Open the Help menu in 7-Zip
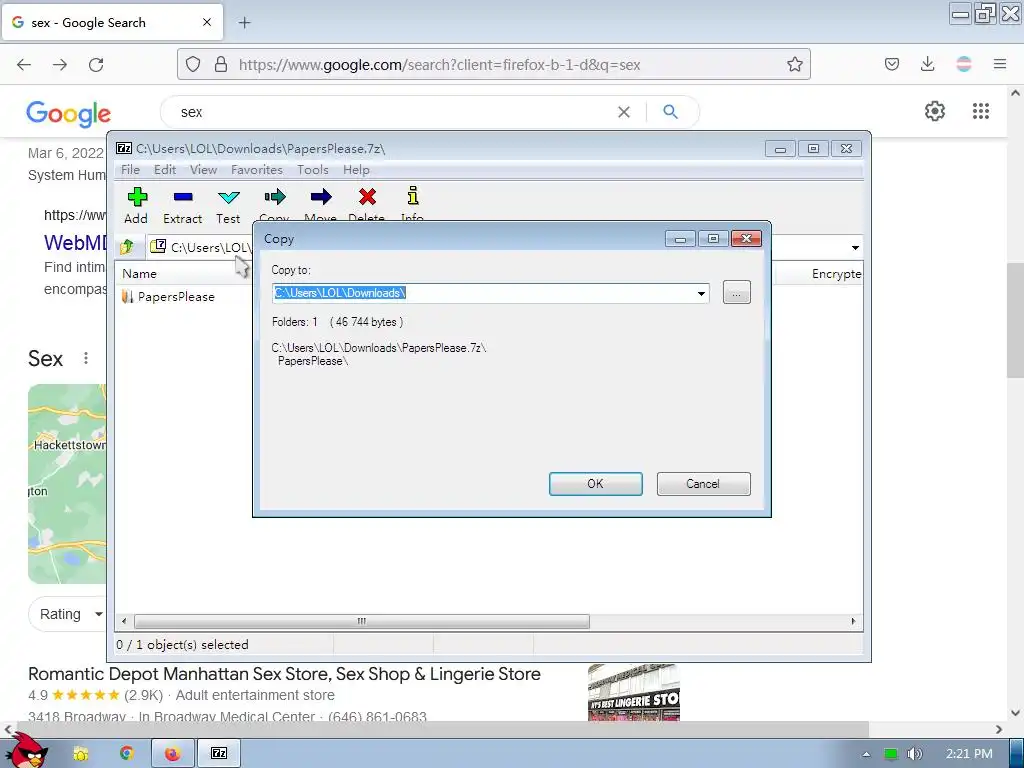Screen dimensions: 1024x768 (356, 170)
